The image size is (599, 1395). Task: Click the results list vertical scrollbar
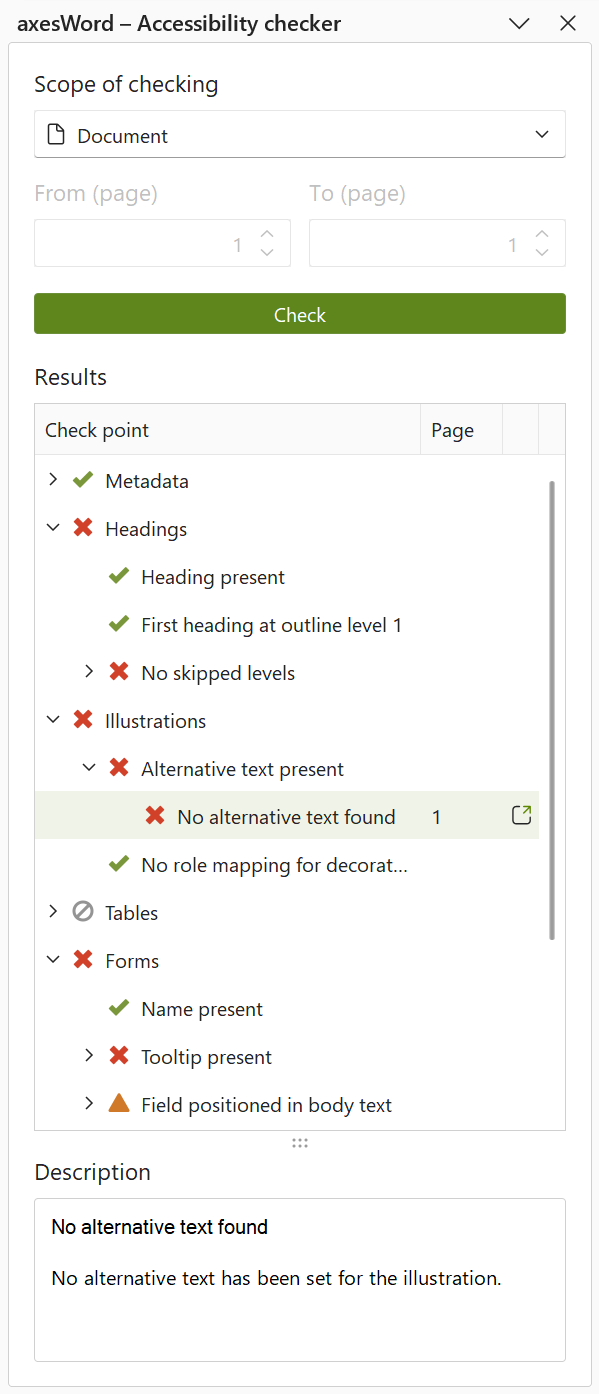[552, 710]
